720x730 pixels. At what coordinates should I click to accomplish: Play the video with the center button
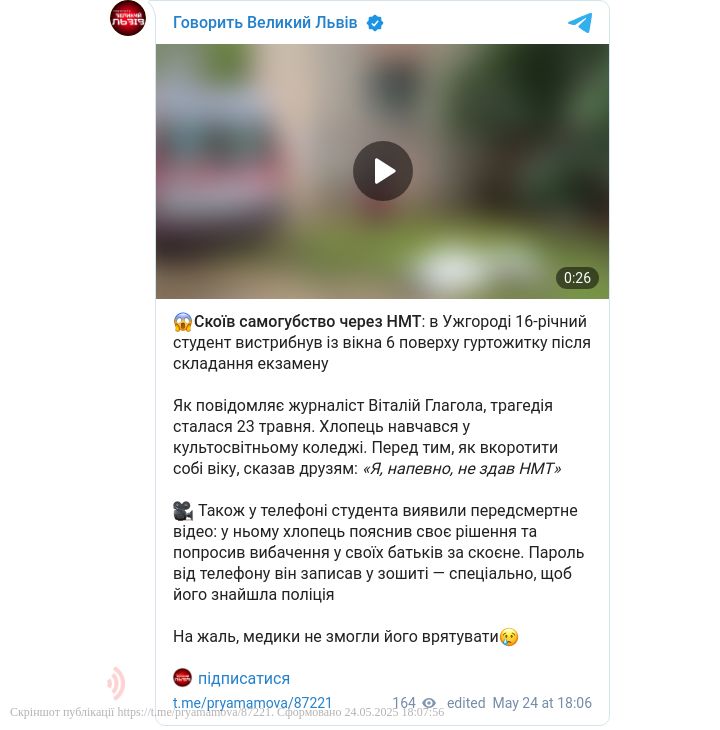coord(383,171)
